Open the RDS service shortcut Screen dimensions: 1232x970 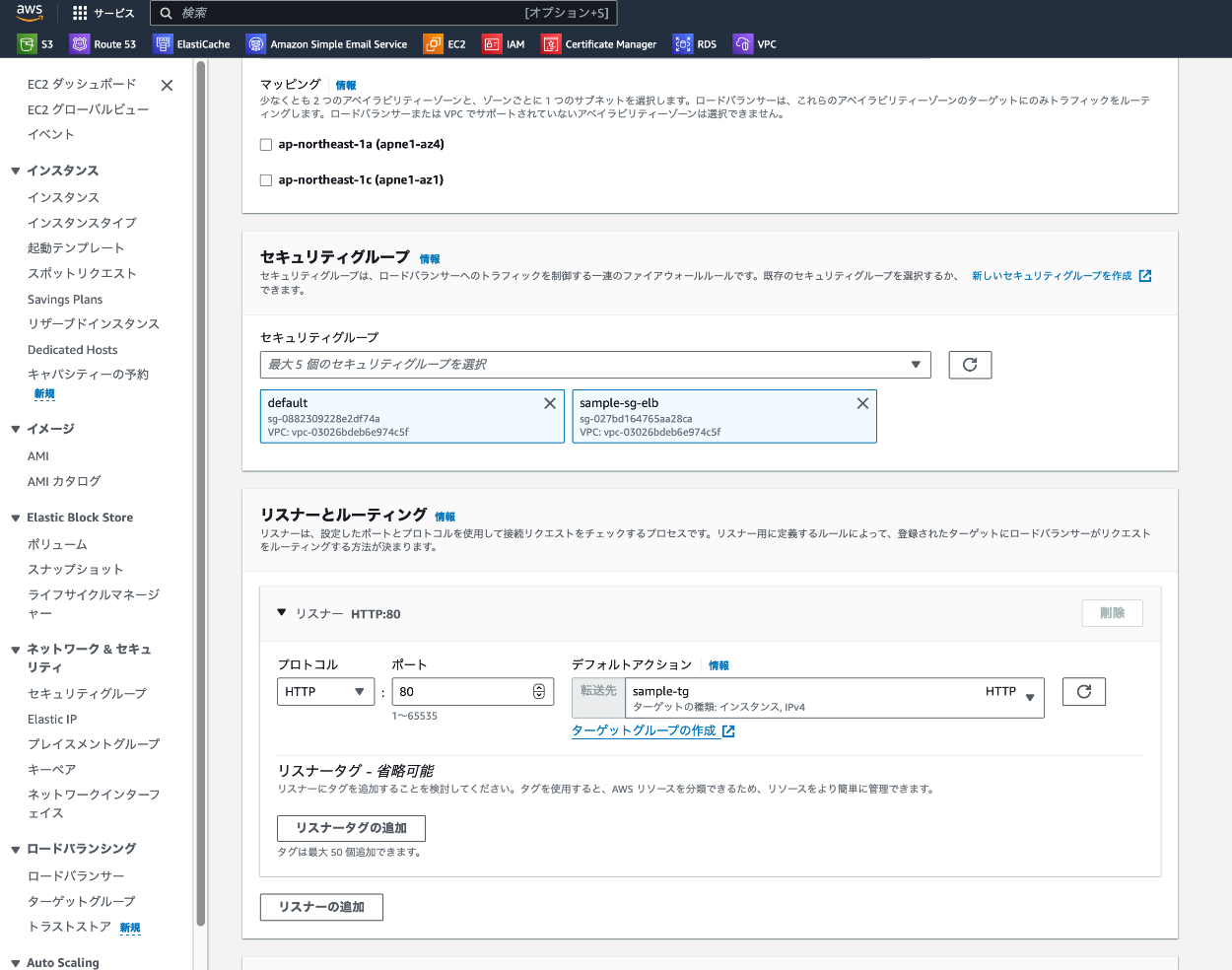(x=683, y=44)
